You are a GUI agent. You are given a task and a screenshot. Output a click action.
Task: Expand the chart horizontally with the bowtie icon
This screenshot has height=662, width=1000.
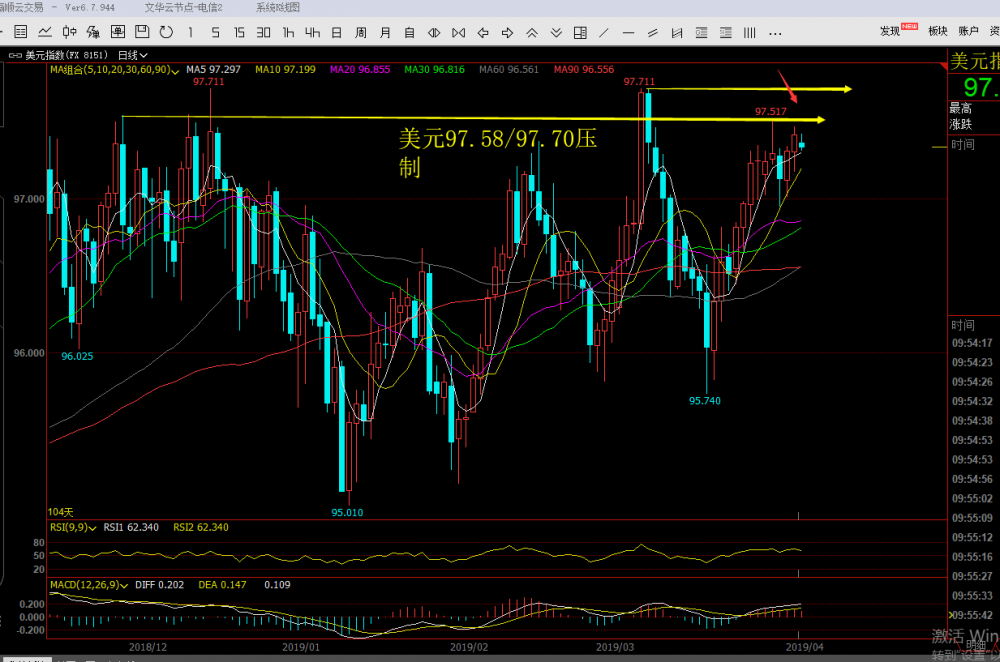click(459, 33)
